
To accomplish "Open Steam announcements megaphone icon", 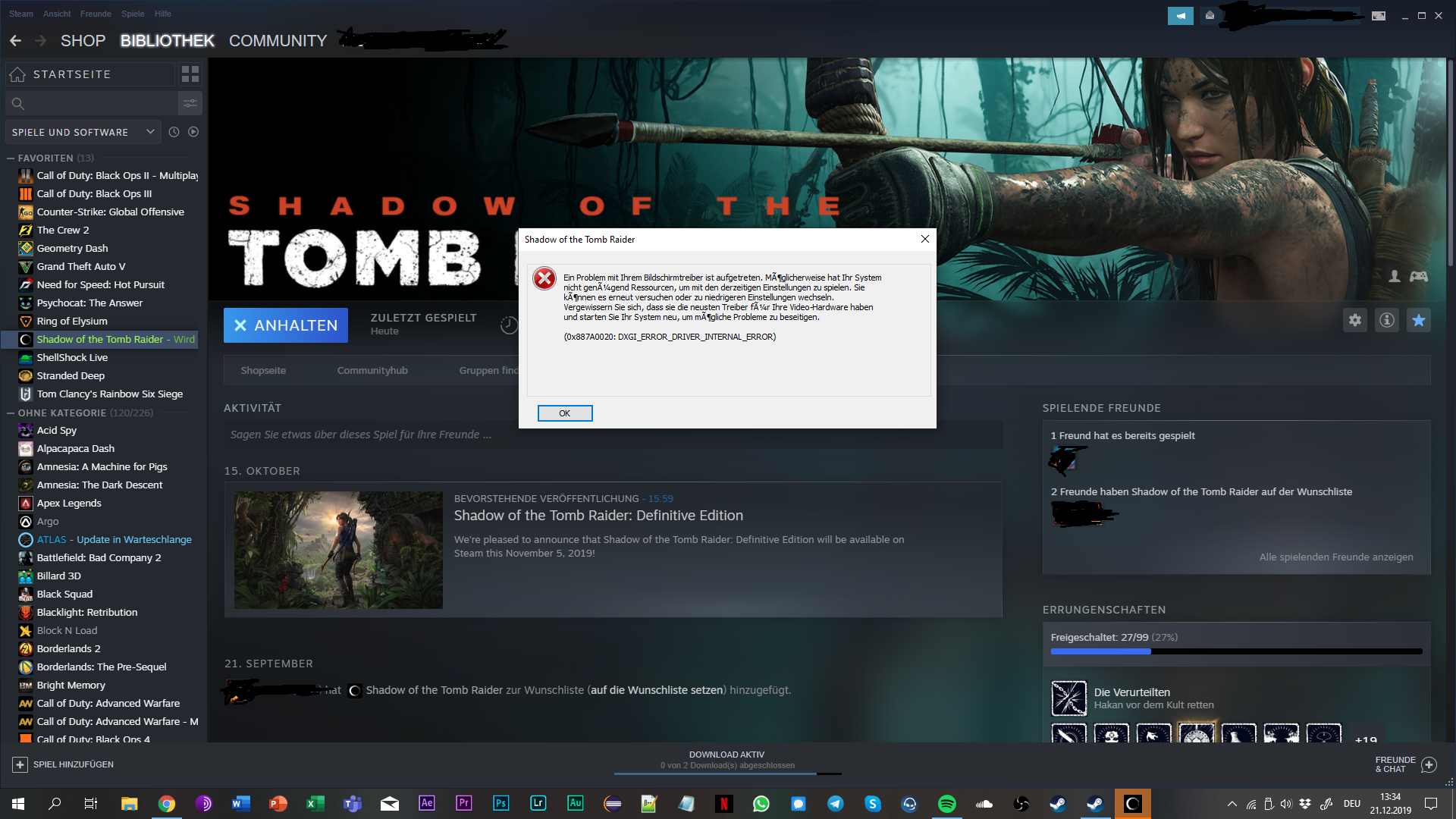I will (x=1180, y=15).
